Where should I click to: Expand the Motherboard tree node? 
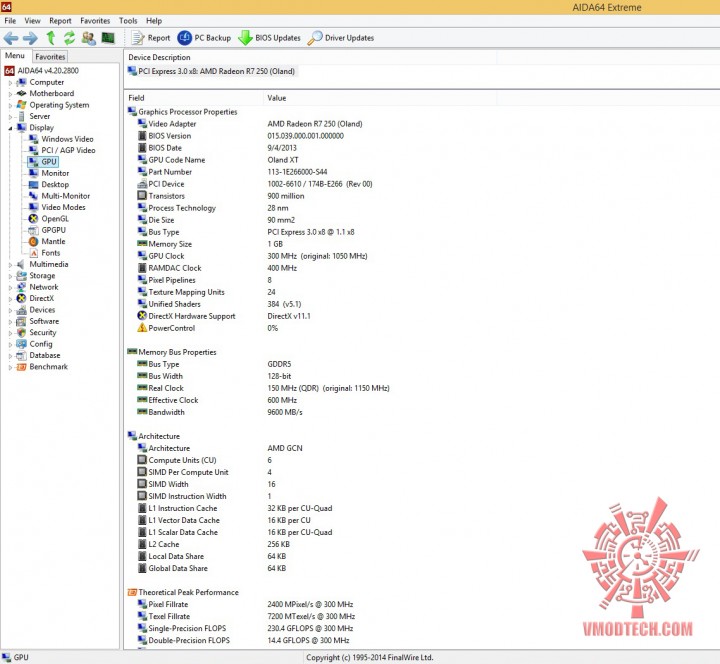tap(10, 94)
